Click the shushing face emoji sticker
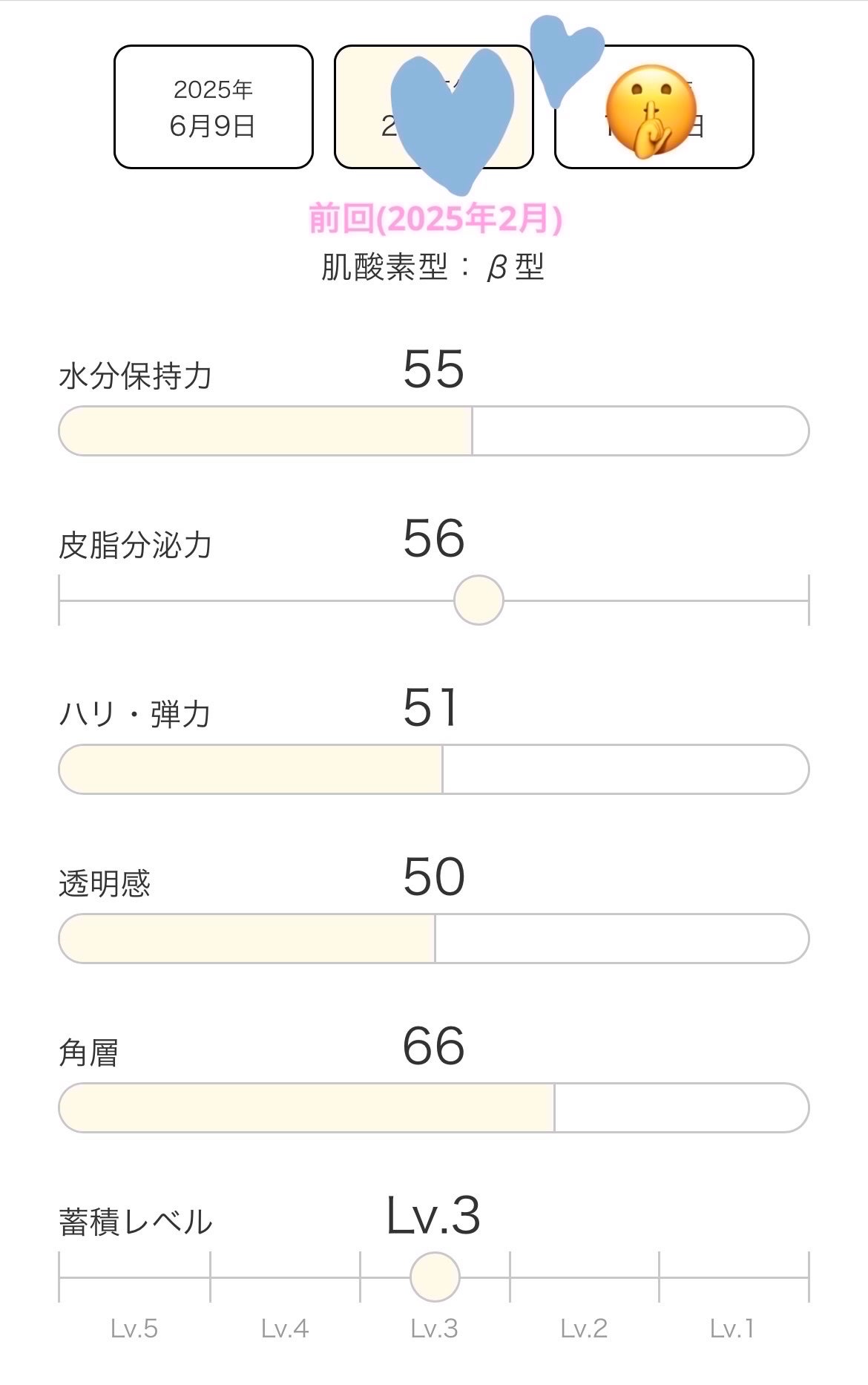Image resolution: width=868 pixels, height=1385 pixels. point(651,111)
